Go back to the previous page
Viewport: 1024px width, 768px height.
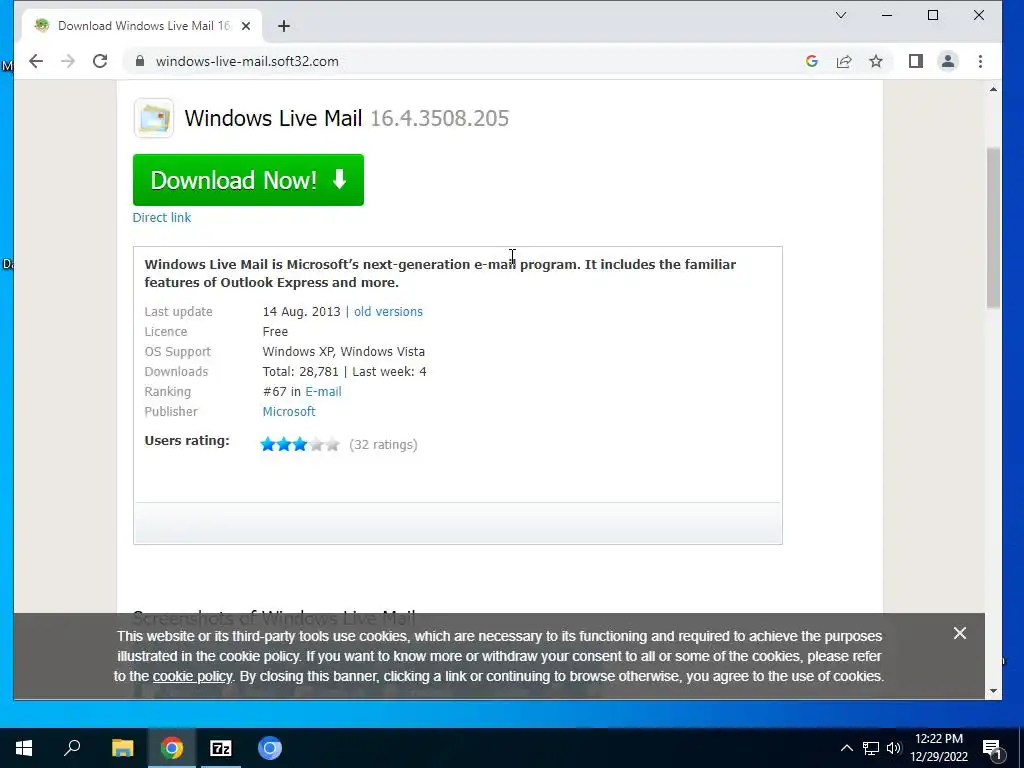pos(36,61)
